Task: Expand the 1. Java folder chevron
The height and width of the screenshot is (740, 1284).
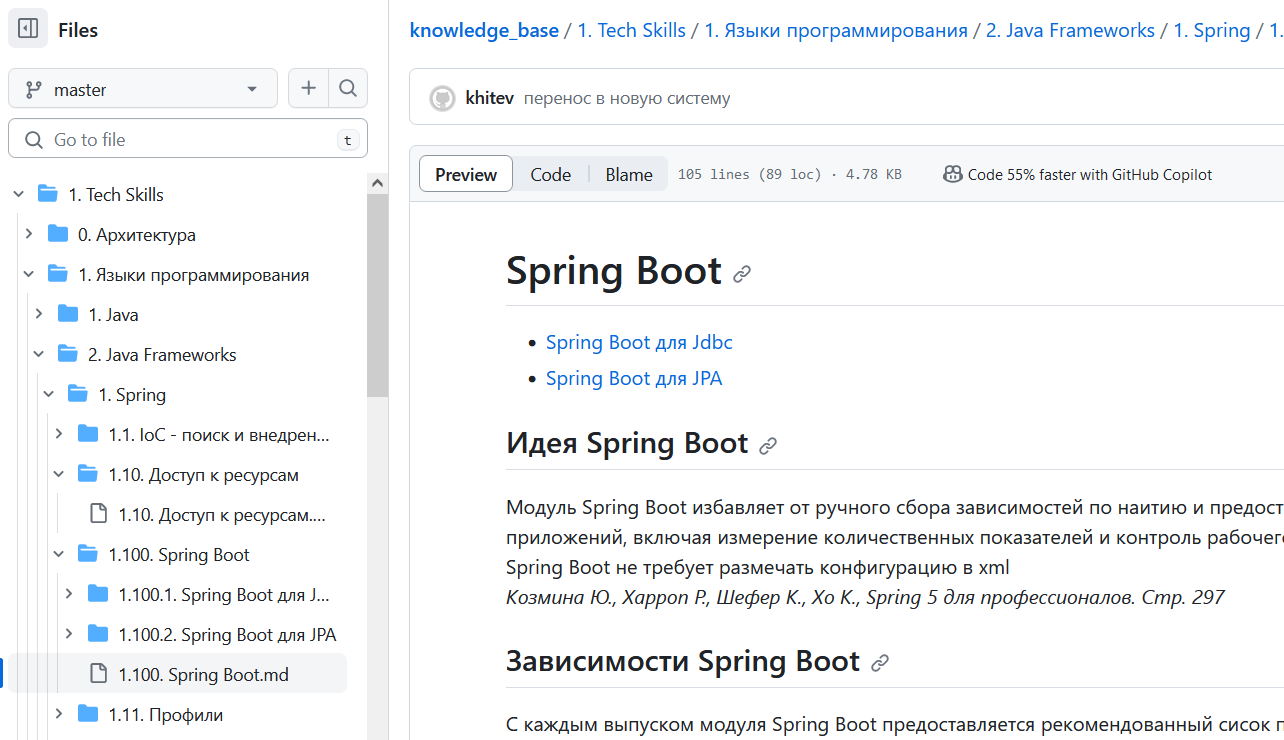Action: 38,314
